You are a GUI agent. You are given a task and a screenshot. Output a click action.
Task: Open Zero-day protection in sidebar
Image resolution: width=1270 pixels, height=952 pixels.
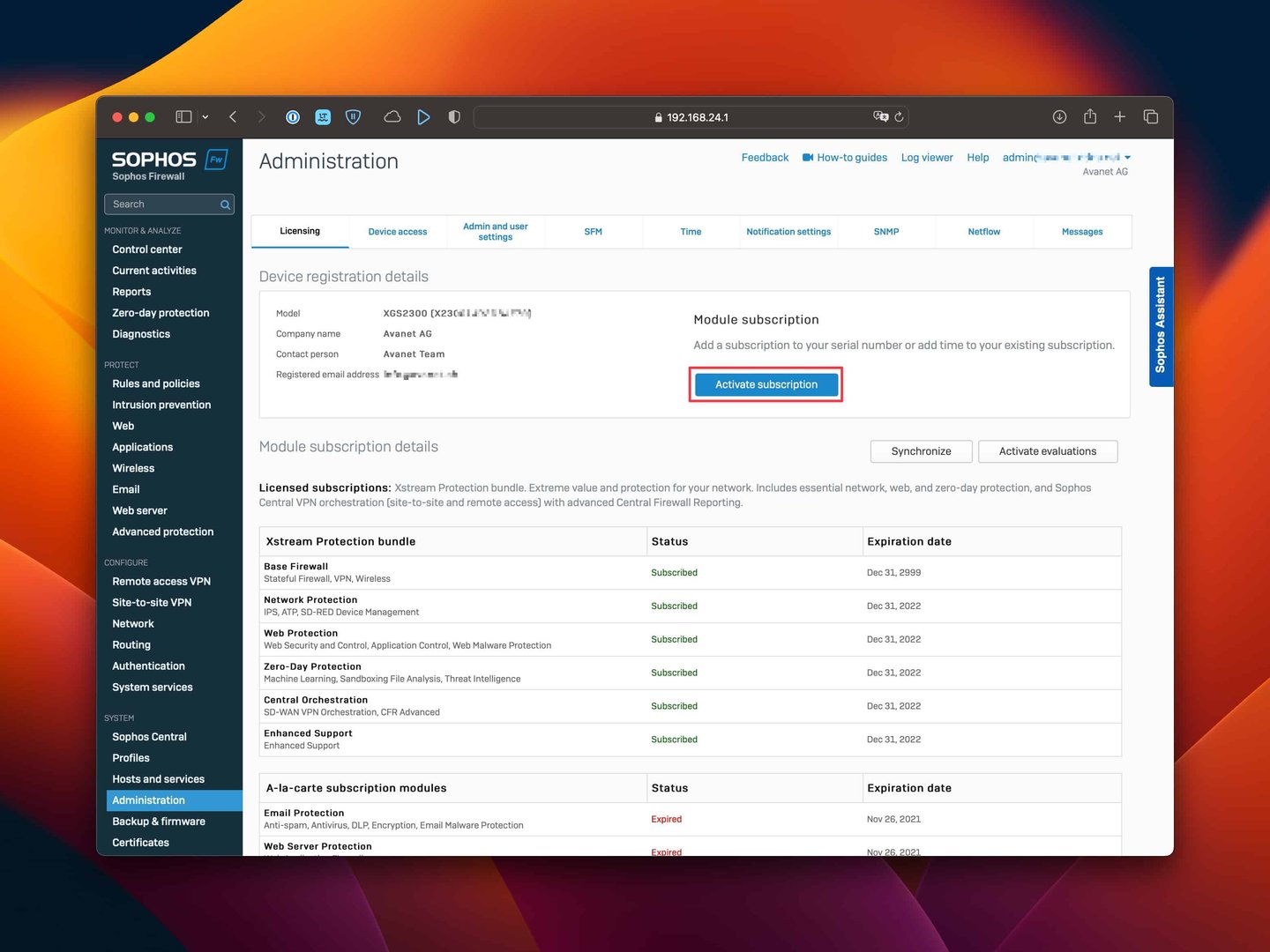(x=161, y=313)
